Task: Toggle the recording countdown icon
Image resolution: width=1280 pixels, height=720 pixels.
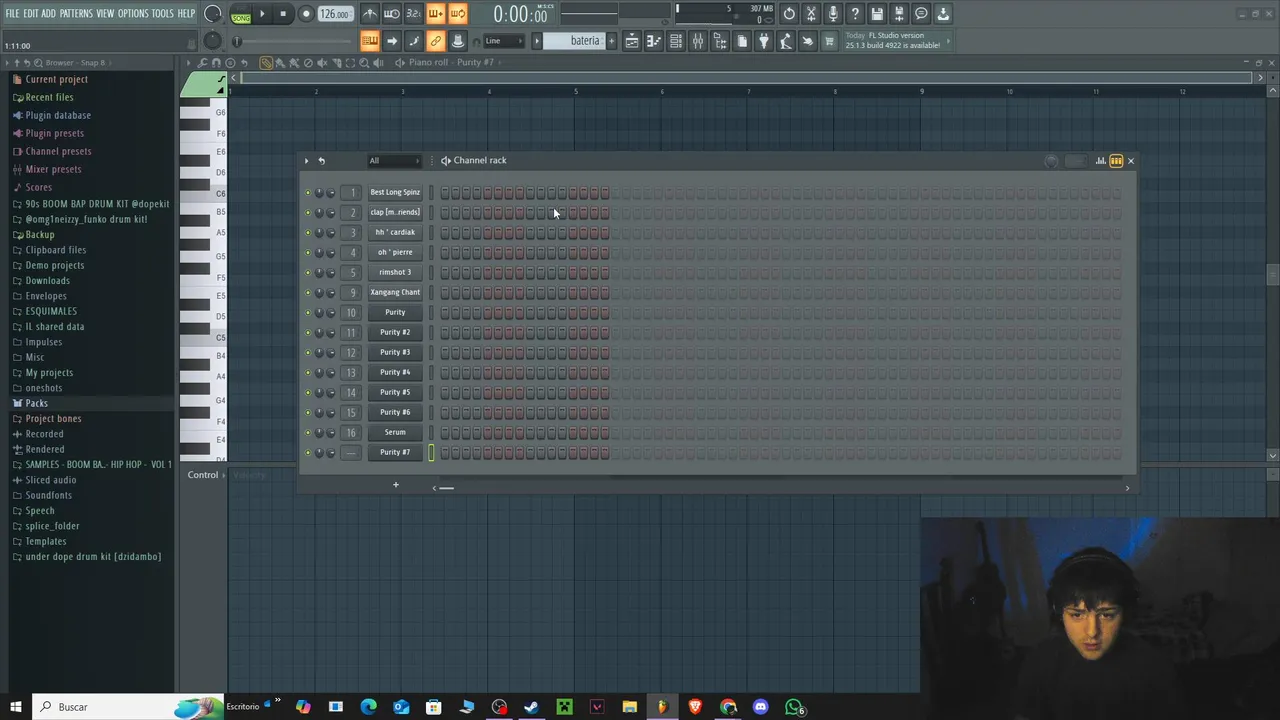Action: (x=413, y=14)
